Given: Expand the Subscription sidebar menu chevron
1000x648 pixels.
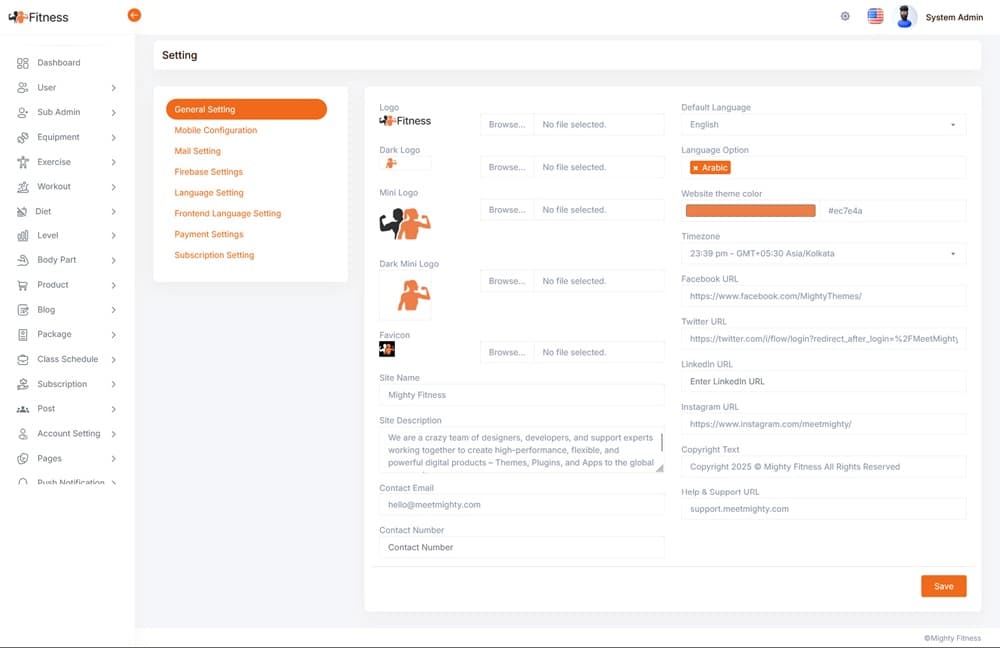Looking at the screenshot, I should point(114,384).
